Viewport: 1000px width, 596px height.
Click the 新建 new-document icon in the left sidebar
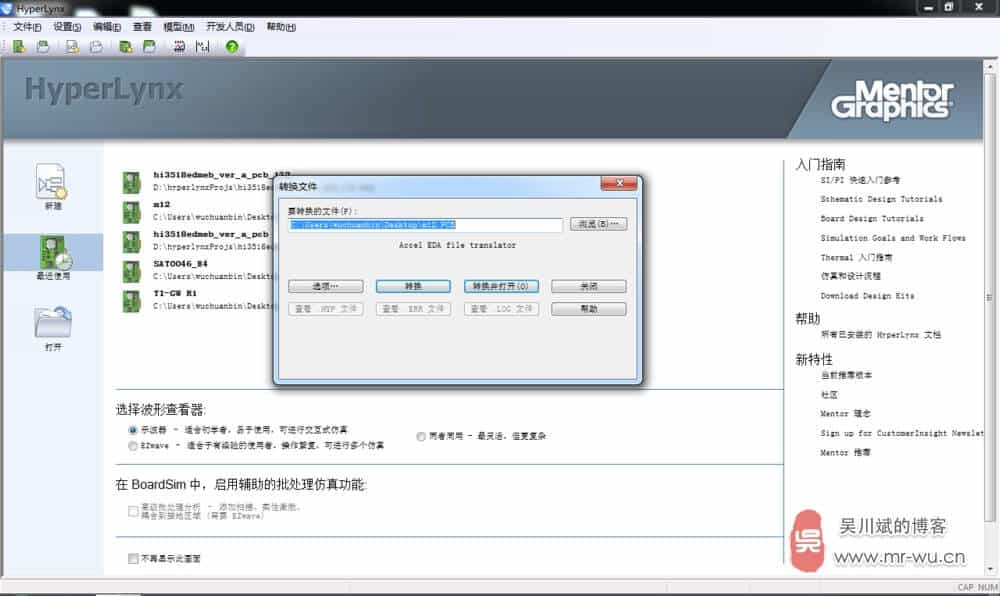tap(52, 181)
